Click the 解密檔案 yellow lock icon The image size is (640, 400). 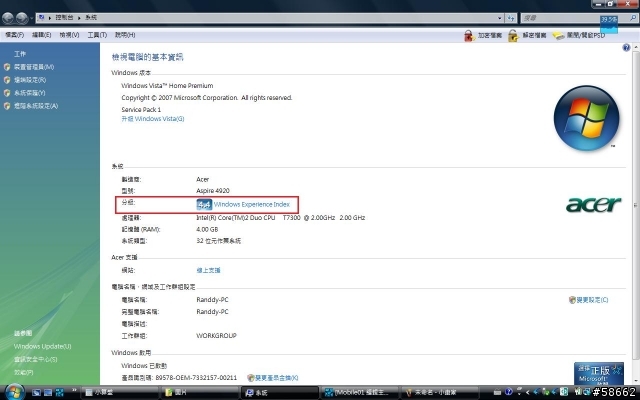coord(513,36)
